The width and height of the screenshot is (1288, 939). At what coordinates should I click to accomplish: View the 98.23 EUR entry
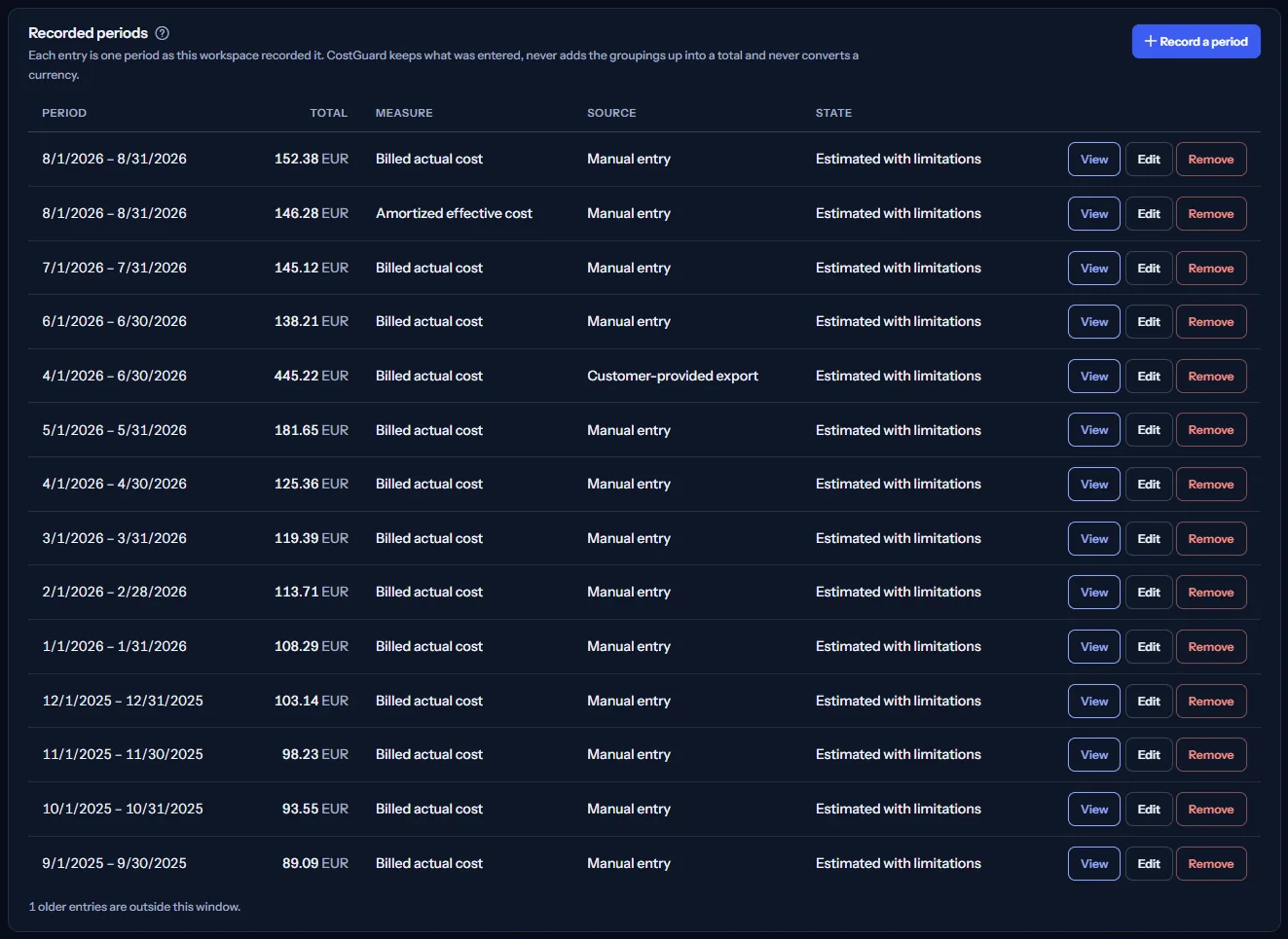click(1094, 755)
